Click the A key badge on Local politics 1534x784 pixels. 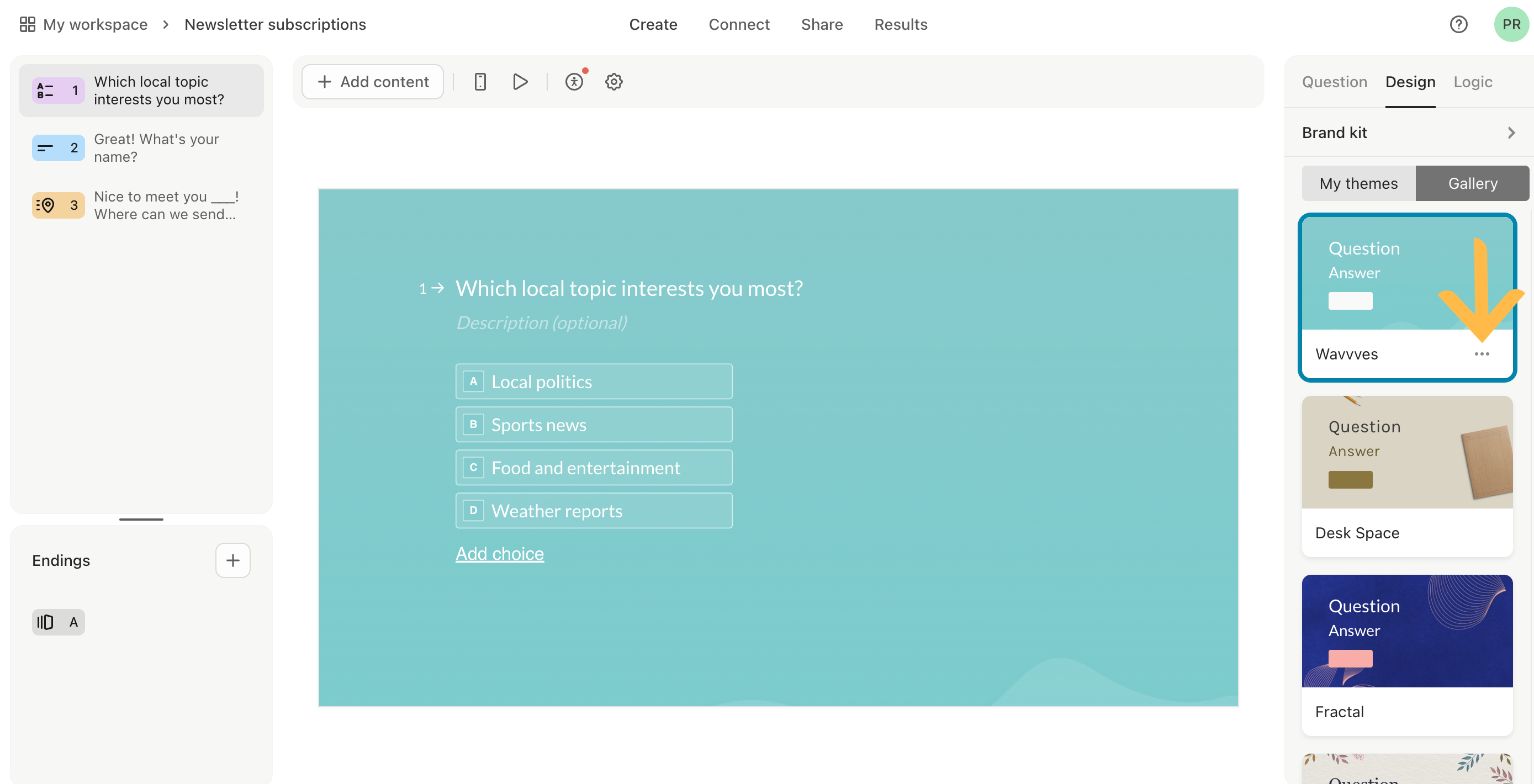tap(473, 382)
